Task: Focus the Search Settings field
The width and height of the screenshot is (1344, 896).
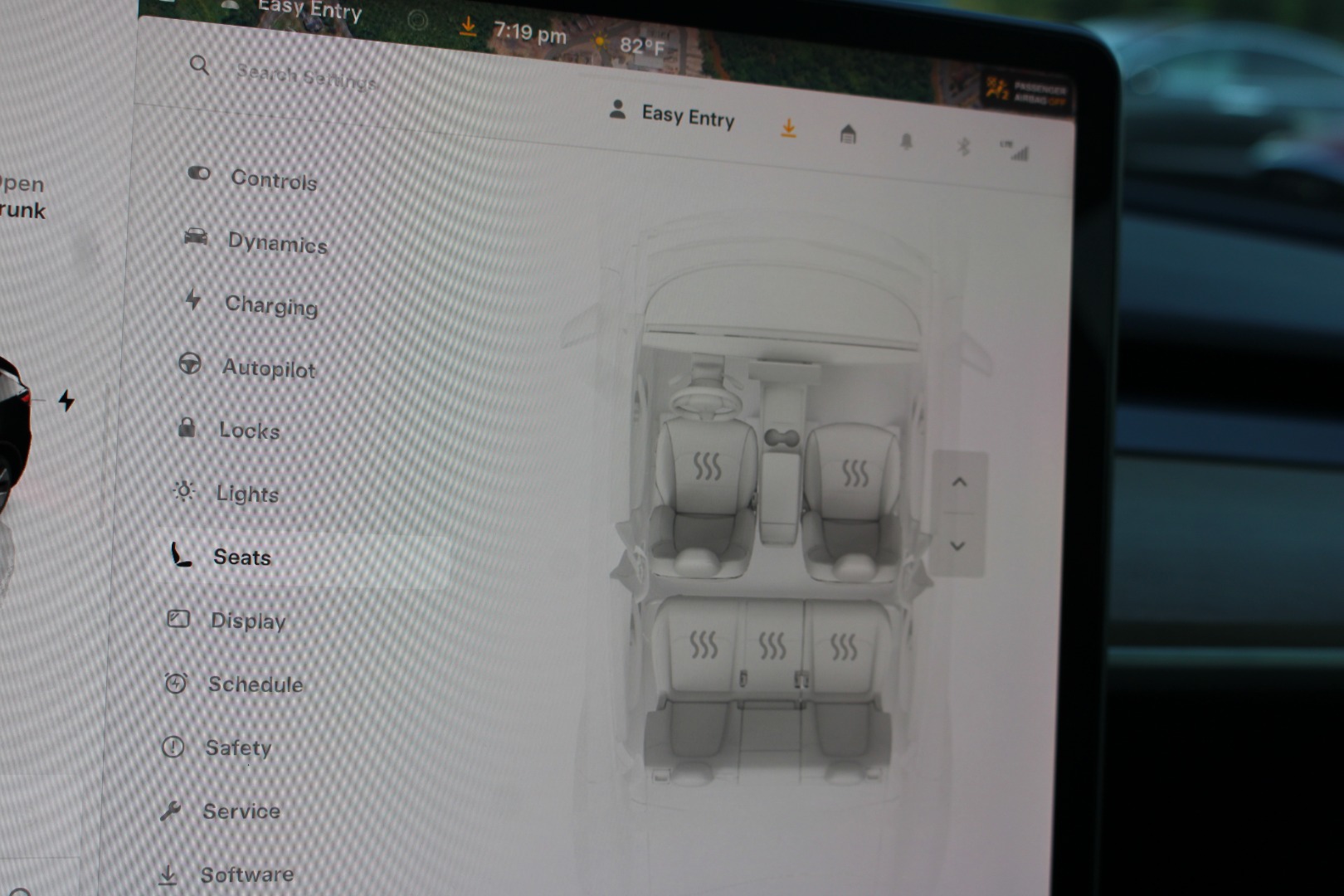Action: point(307,76)
